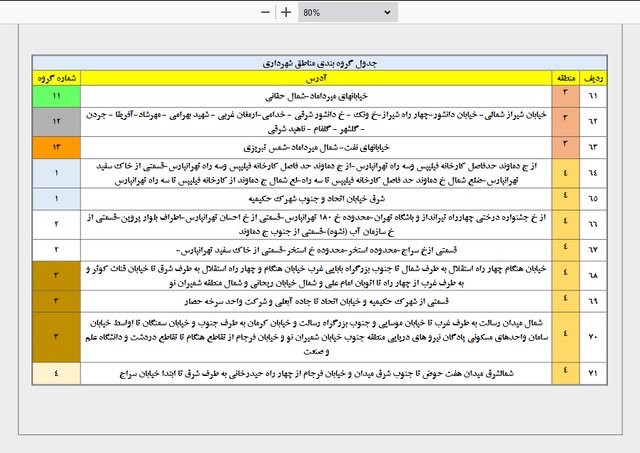The width and height of the screenshot is (640, 453).
Task: Click the address text in row 65
Action: (x=317, y=199)
